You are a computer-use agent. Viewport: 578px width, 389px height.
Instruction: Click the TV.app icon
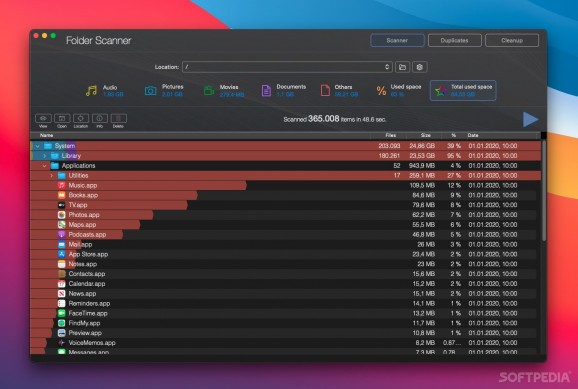[62, 205]
